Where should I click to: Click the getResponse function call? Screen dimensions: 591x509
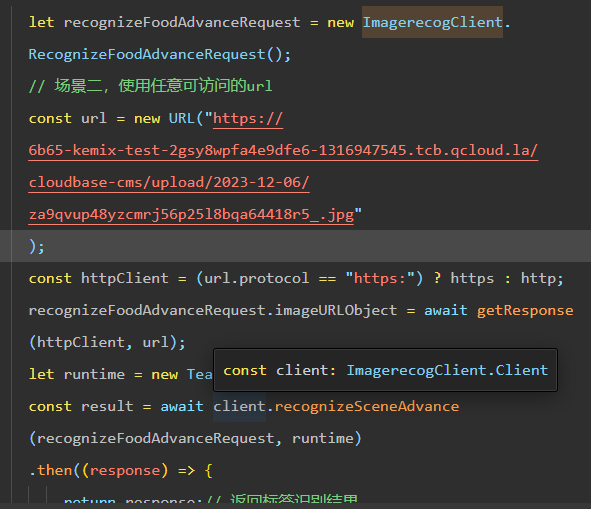[525, 311]
